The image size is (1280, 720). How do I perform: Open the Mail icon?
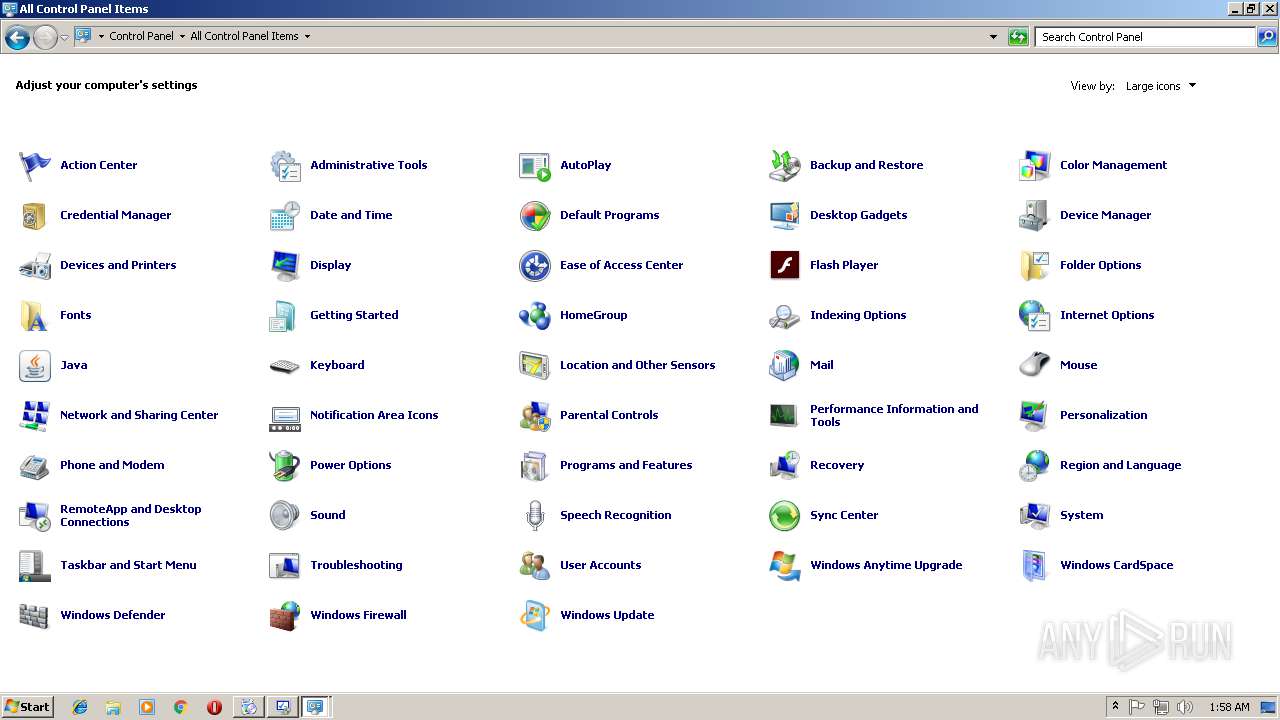click(785, 366)
